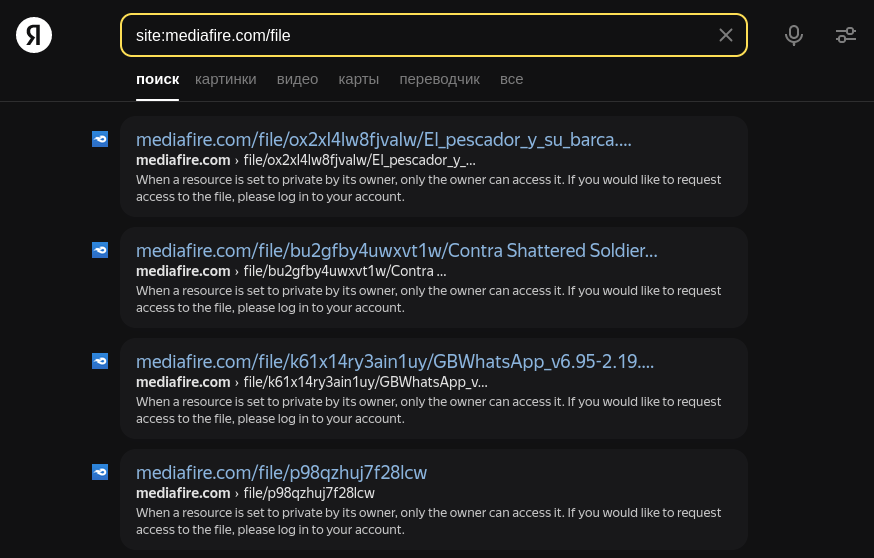
Task: Click the favicon beside Contra Shattered Soldier result
Action: [x=100, y=250]
